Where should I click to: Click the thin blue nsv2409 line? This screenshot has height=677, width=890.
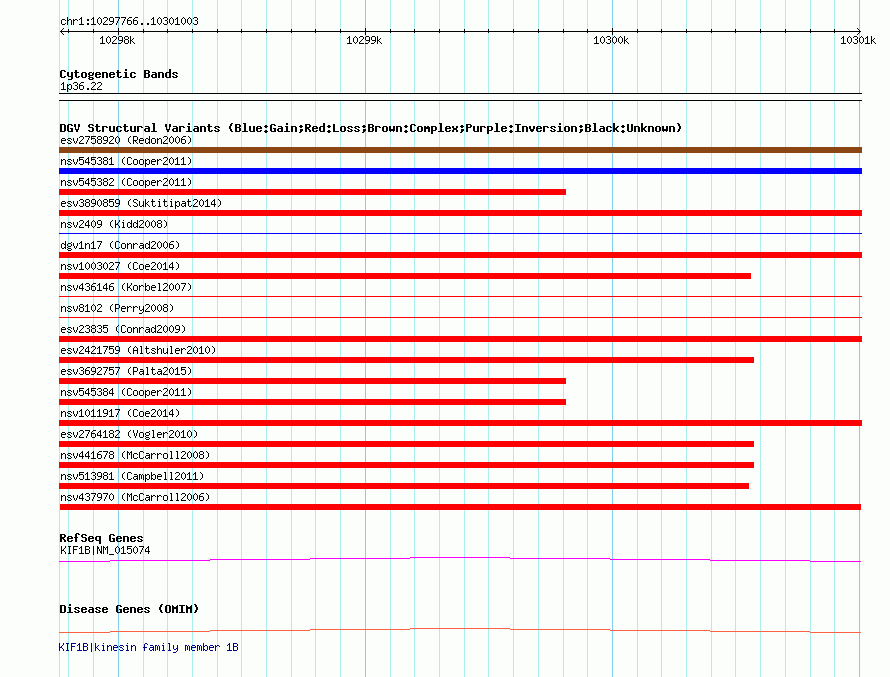[460, 233]
